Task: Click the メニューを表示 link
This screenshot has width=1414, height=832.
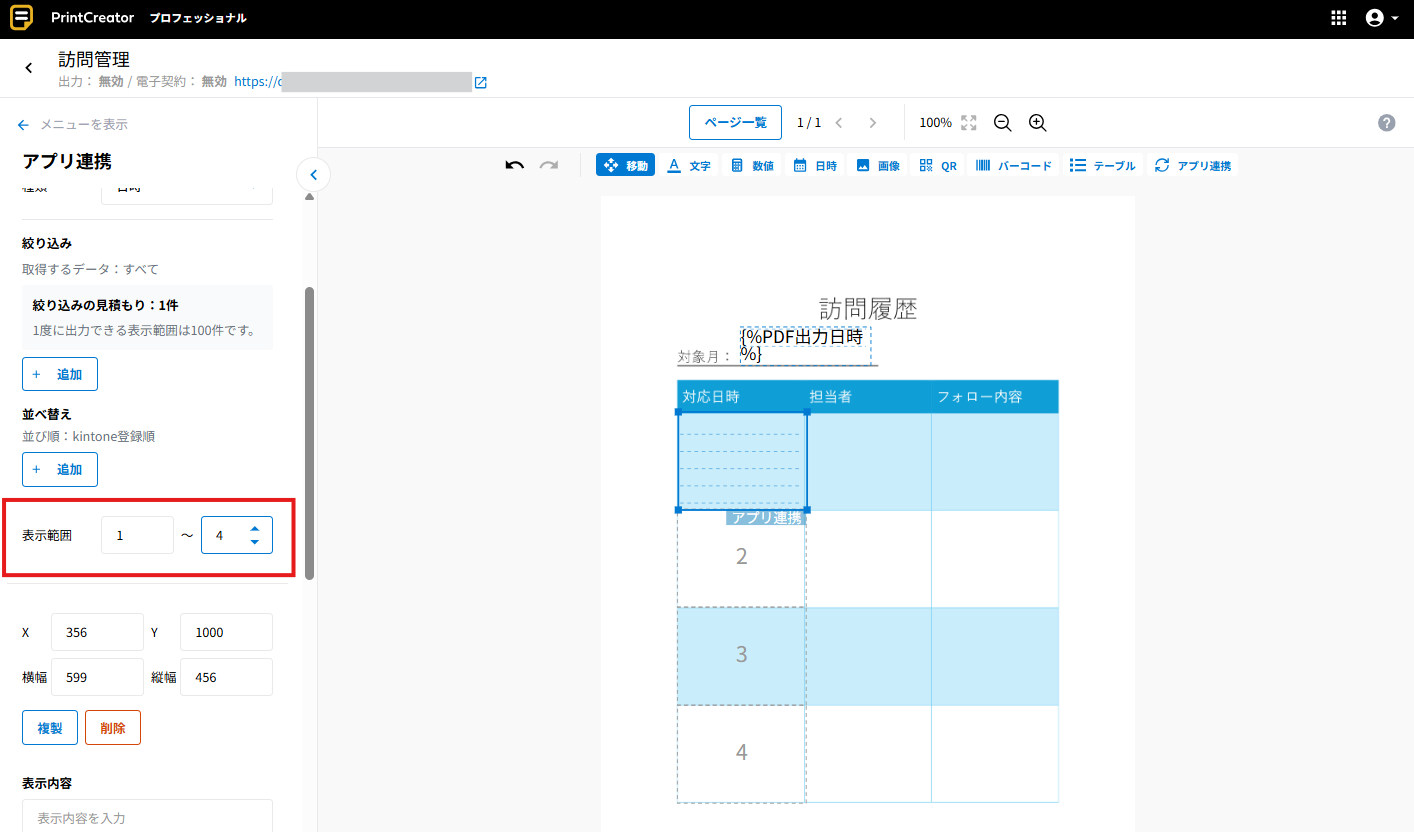Action: (73, 124)
